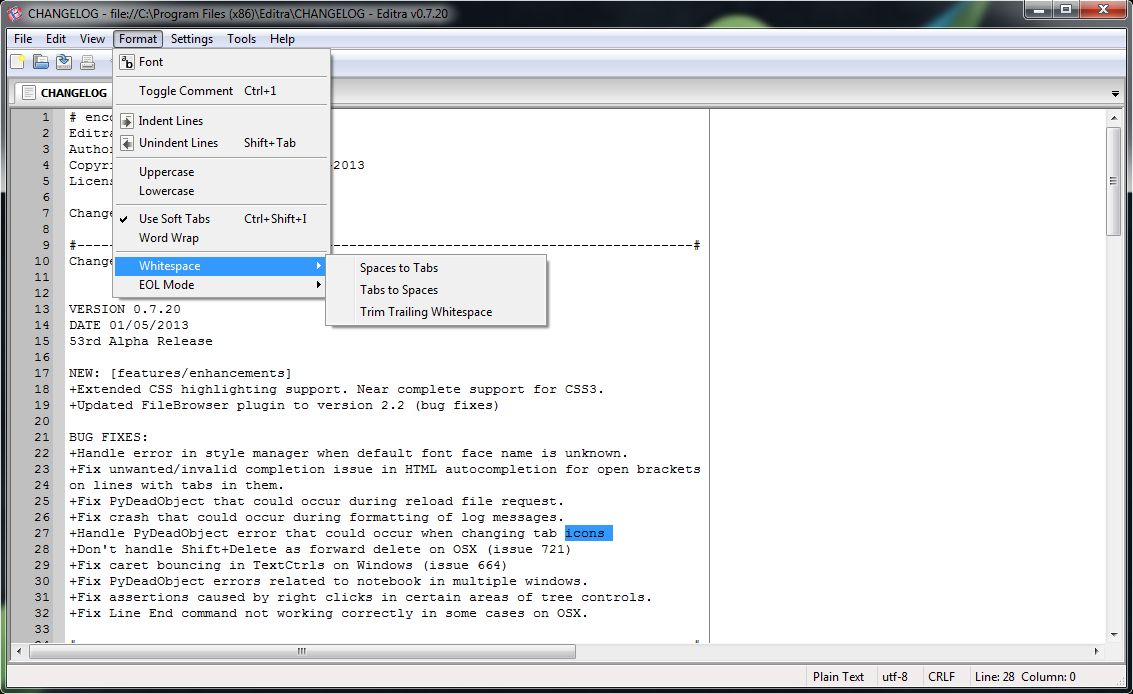Click the horizontal scrollbar thumb

pyautogui.click(x=300, y=650)
